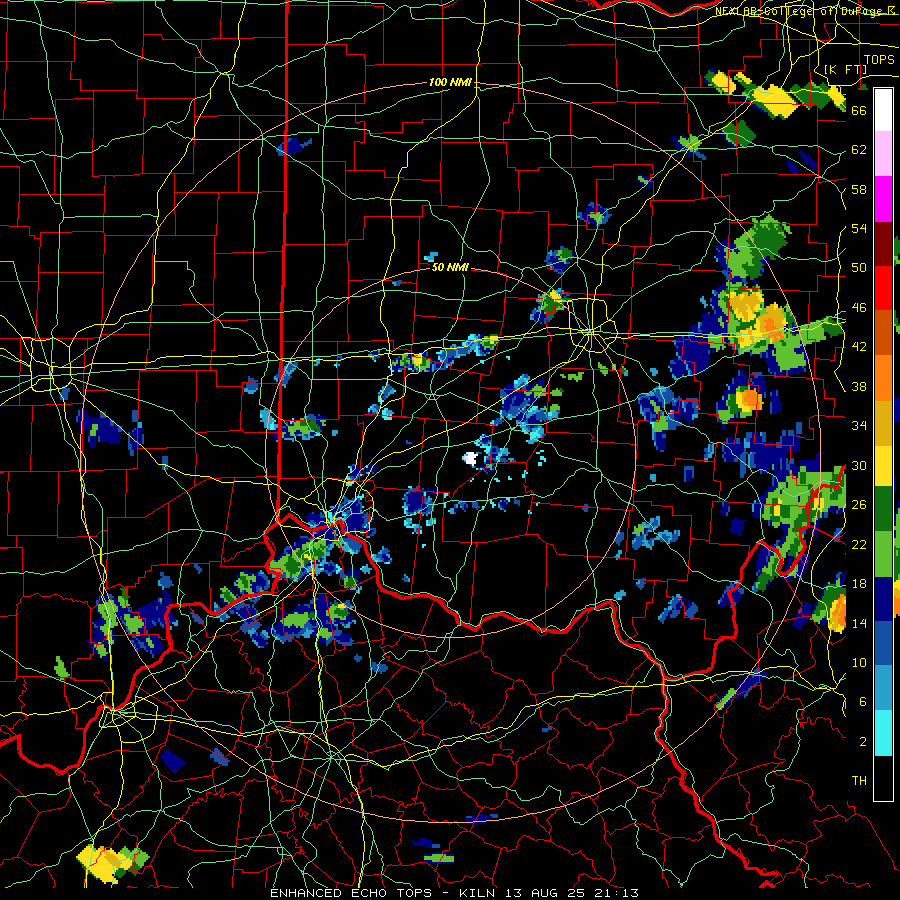Viewport: 900px width, 900px height.
Task: Click the "50 NMI" range ring label
Action: pos(450,267)
